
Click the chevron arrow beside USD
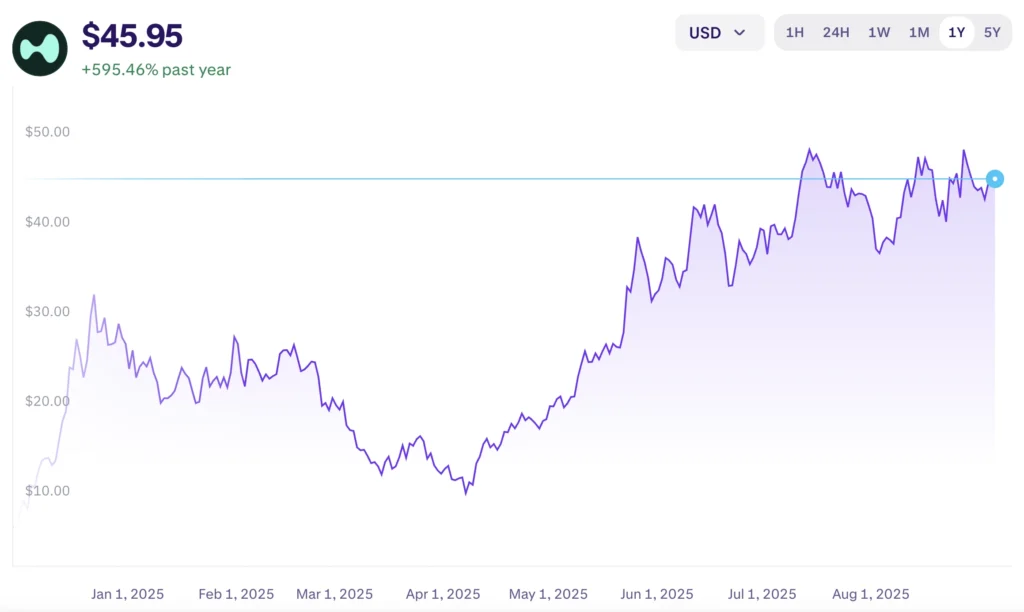[x=740, y=32]
